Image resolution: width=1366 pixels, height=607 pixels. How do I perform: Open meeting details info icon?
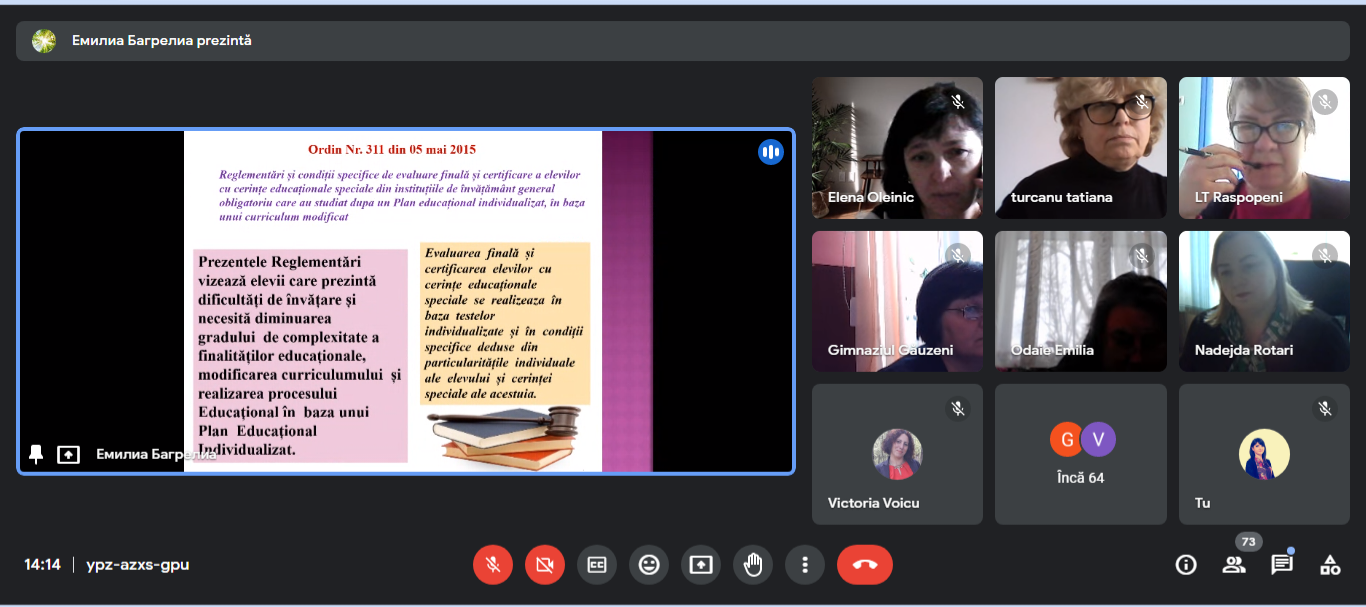pos(1186,565)
